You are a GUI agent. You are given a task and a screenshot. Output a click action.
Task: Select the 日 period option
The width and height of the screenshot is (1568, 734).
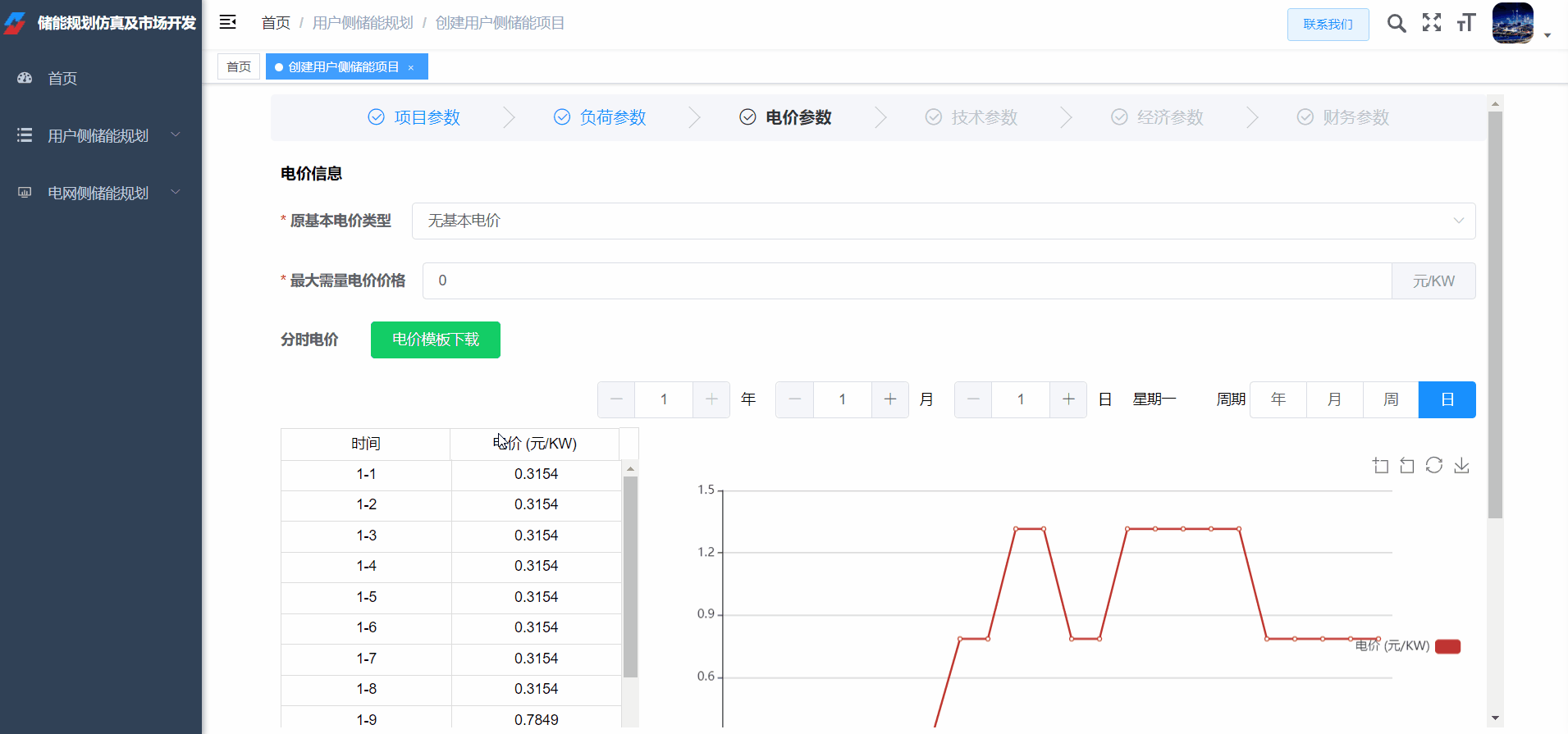pyautogui.click(x=1447, y=399)
